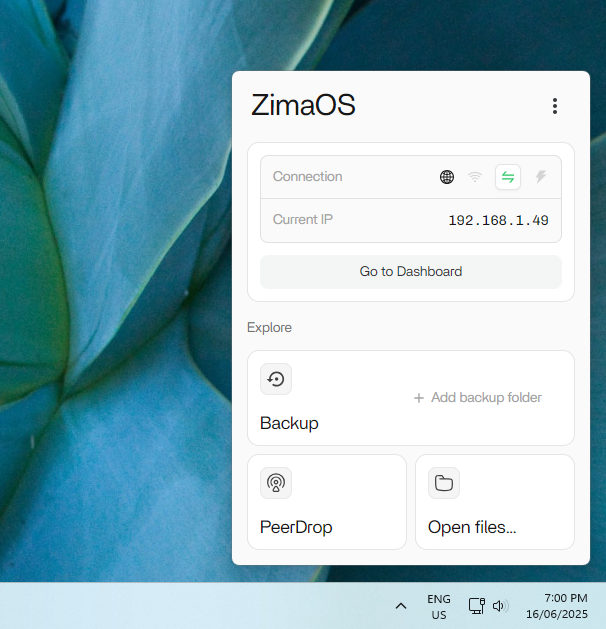Select the globe remote connection icon
This screenshot has width=606, height=629.
[x=447, y=177]
